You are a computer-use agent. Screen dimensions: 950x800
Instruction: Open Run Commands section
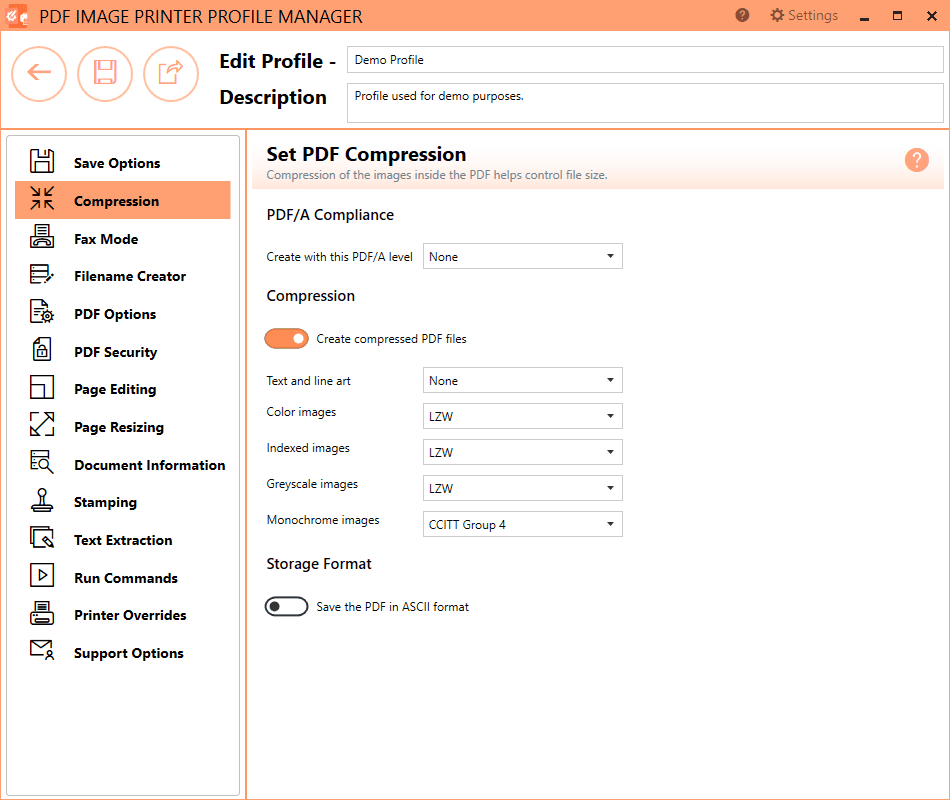click(x=122, y=578)
